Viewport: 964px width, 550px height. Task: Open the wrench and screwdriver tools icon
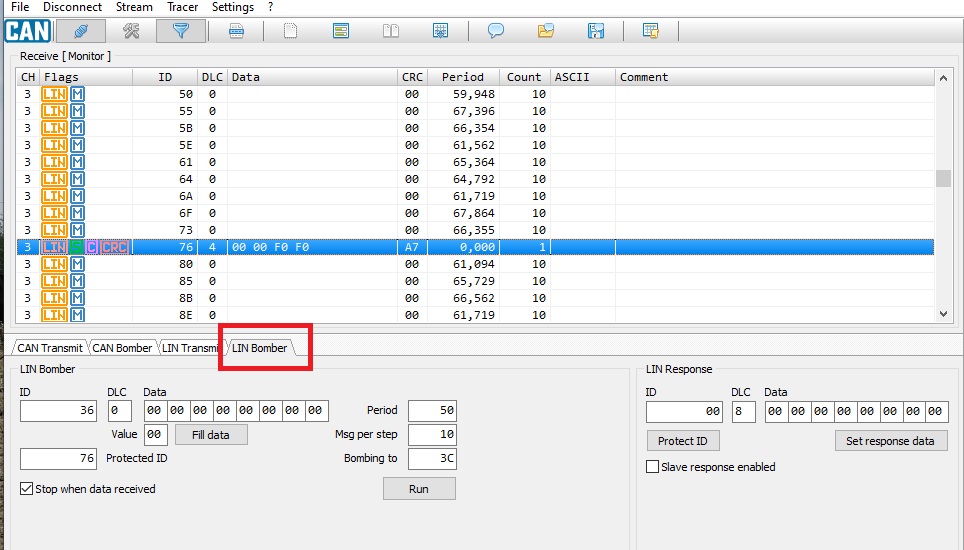(131, 30)
